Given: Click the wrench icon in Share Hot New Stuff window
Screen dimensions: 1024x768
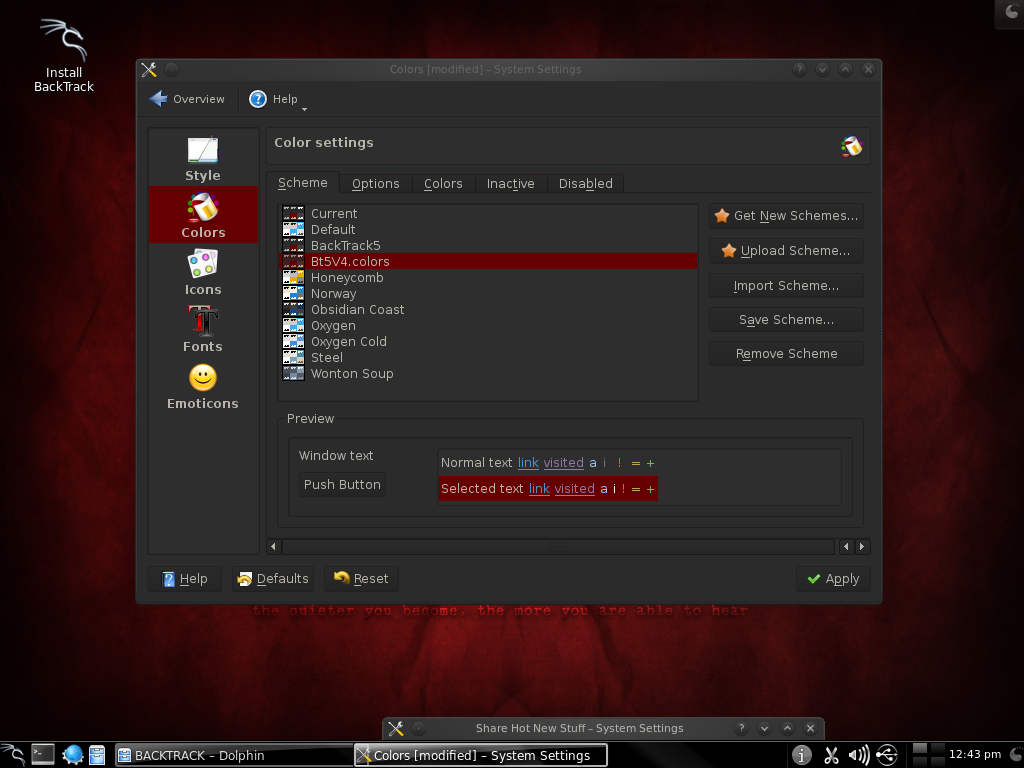Looking at the screenshot, I should pos(396,728).
